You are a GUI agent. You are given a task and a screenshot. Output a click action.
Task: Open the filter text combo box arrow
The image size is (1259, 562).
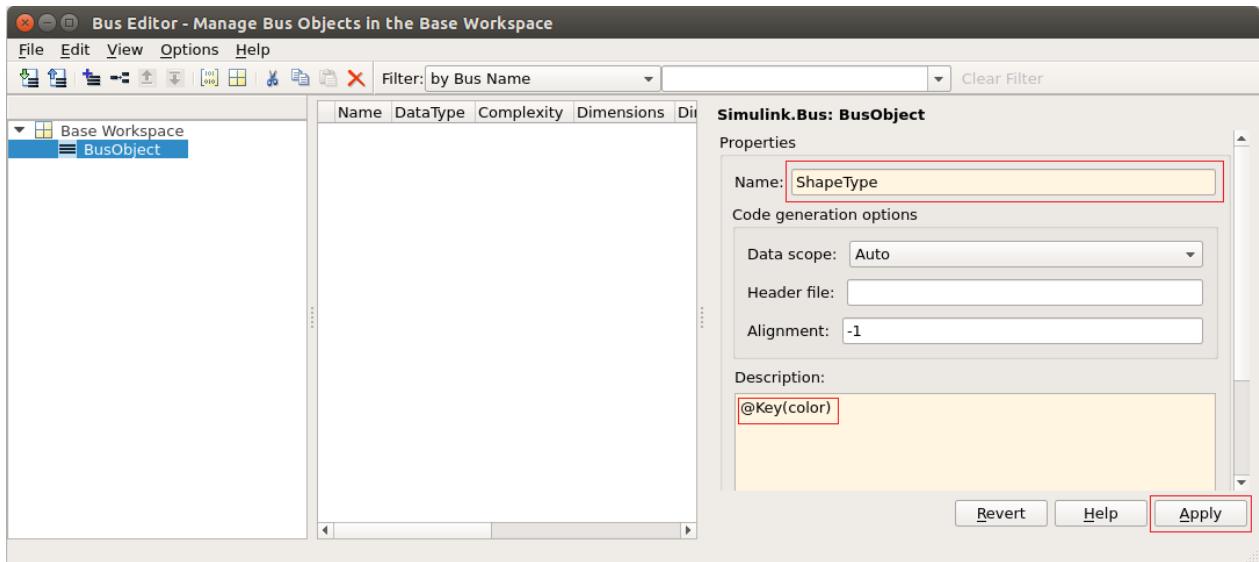pos(938,78)
